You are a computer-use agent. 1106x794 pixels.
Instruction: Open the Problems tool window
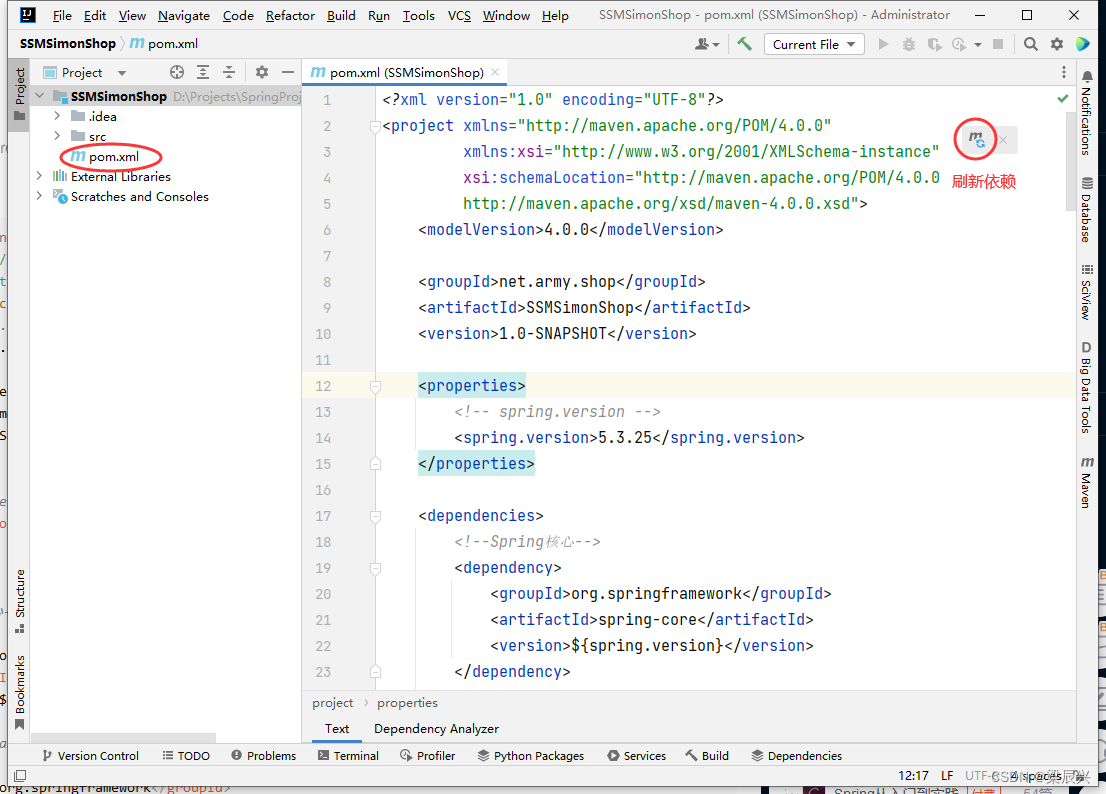tap(264, 755)
